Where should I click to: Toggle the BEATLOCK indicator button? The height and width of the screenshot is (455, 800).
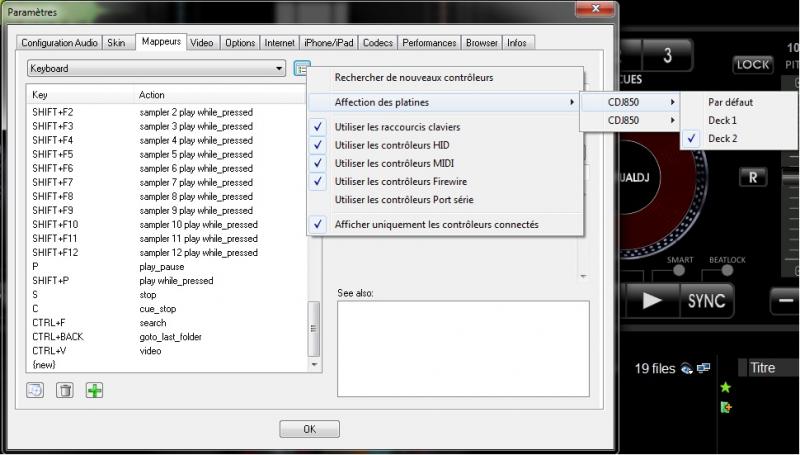(728, 271)
